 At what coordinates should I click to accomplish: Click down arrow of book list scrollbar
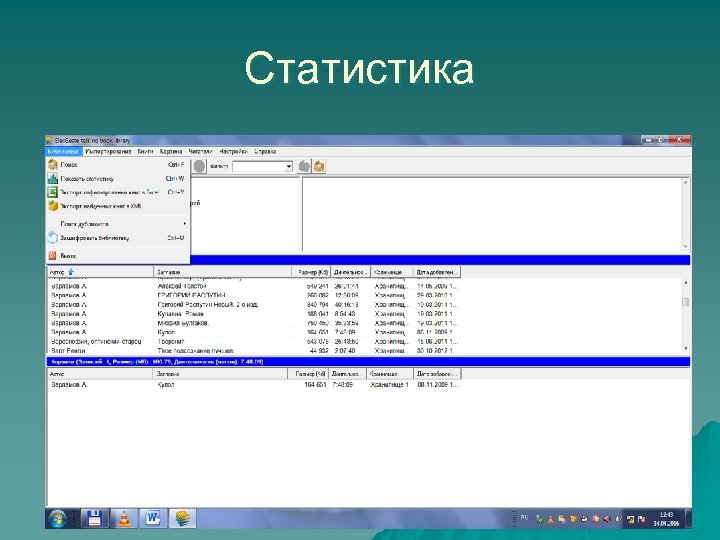point(686,349)
